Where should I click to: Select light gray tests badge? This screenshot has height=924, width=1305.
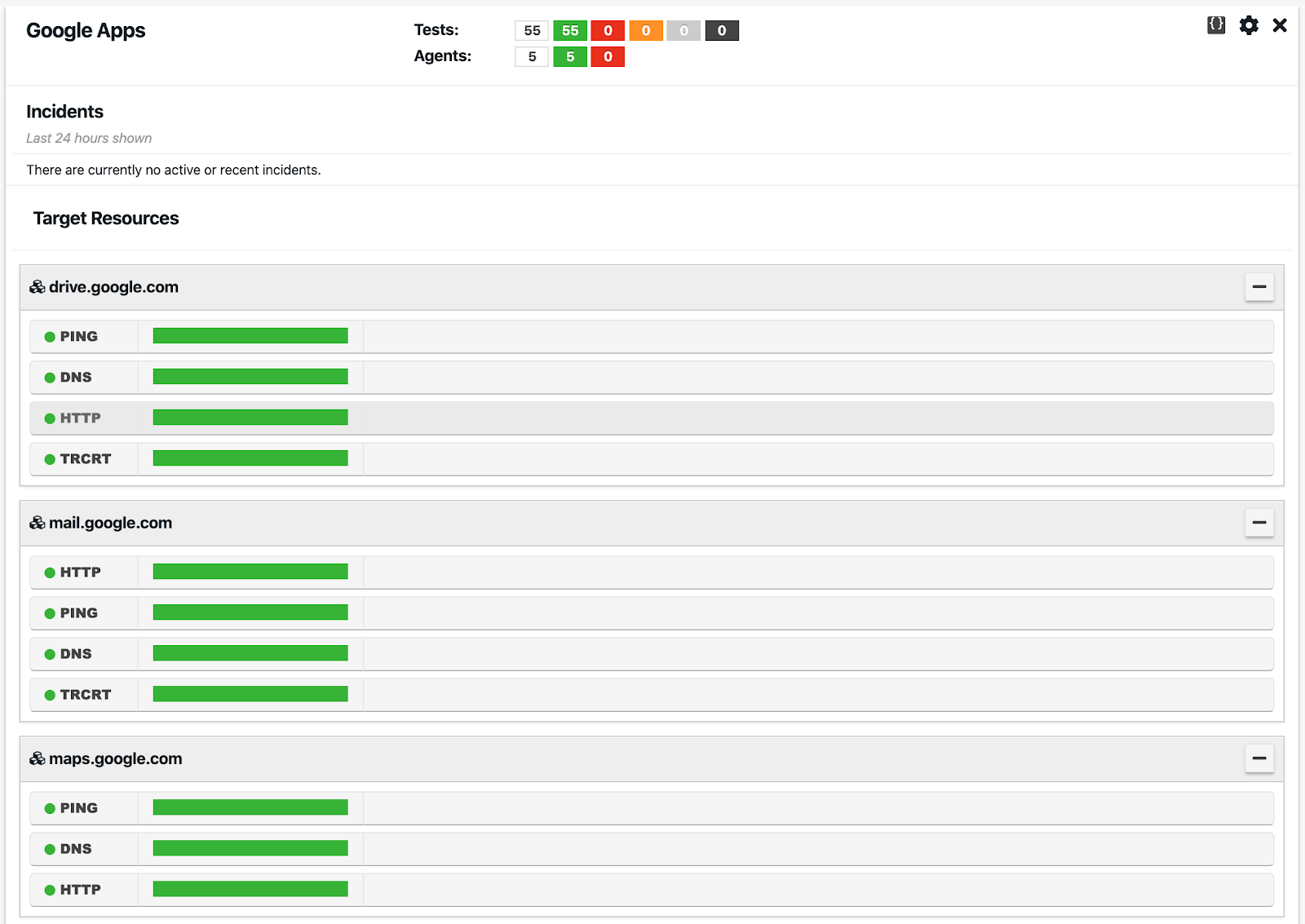pyautogui.click(x=683, y=31)
